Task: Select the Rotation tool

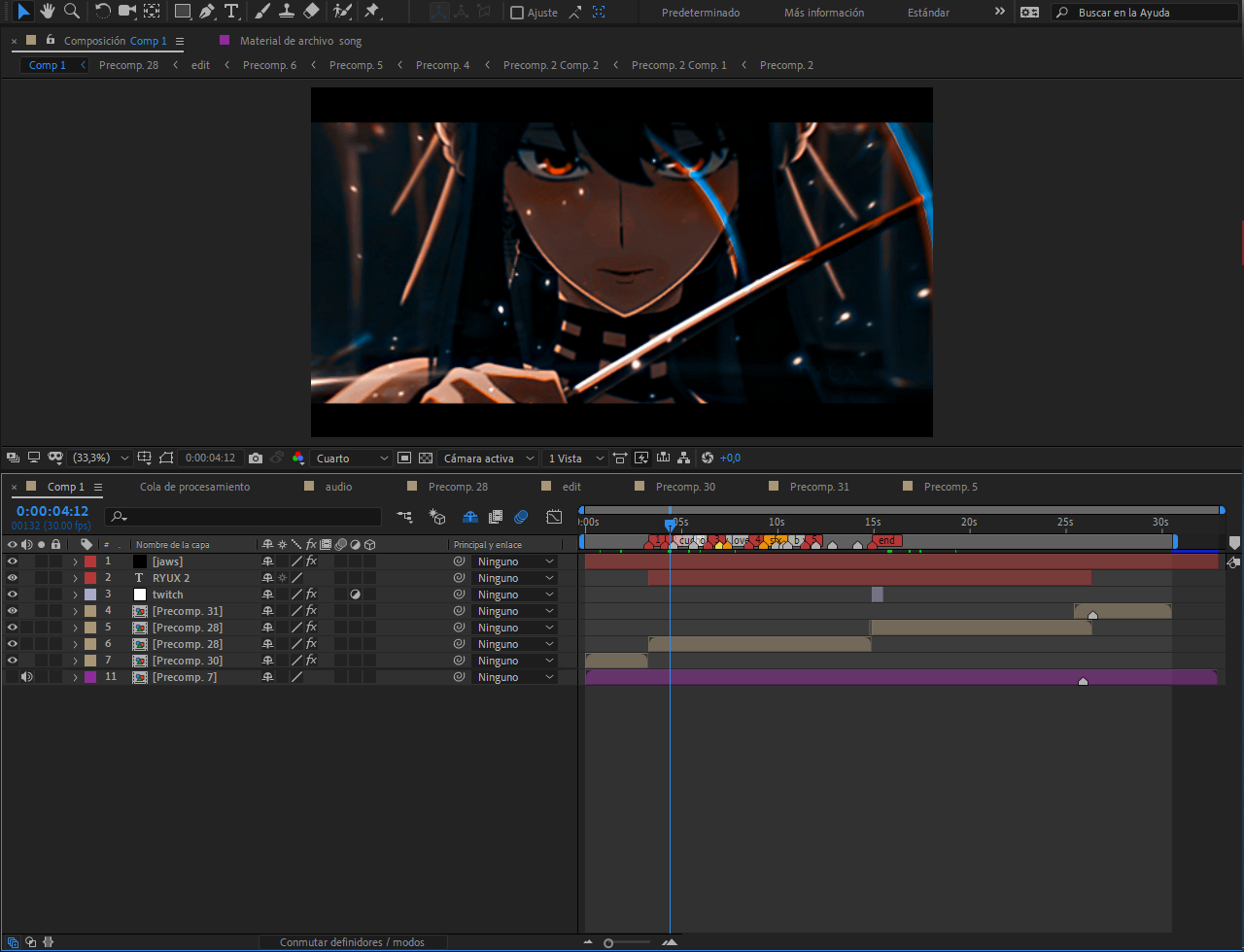Action: tap(103, 12)
